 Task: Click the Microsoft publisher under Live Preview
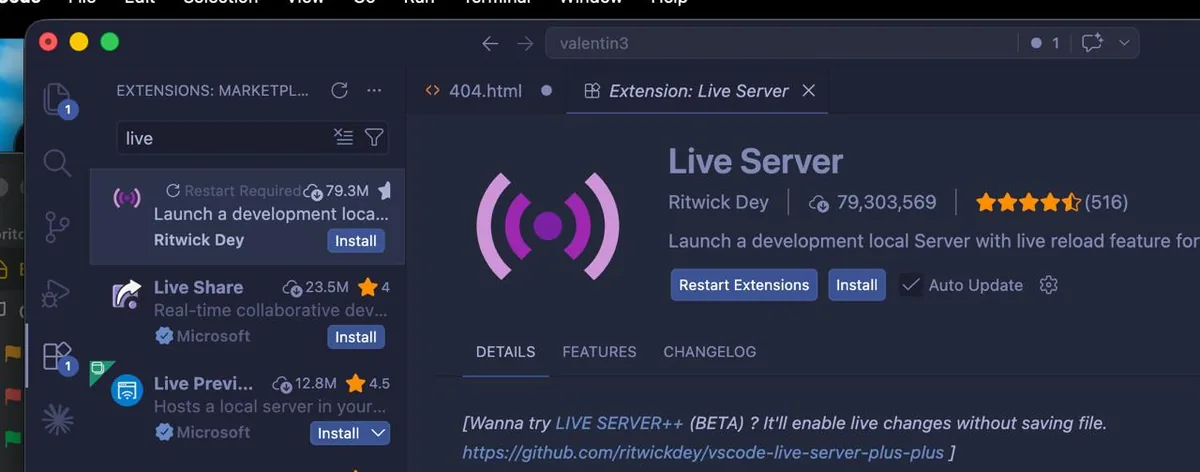tap(212, 432)
